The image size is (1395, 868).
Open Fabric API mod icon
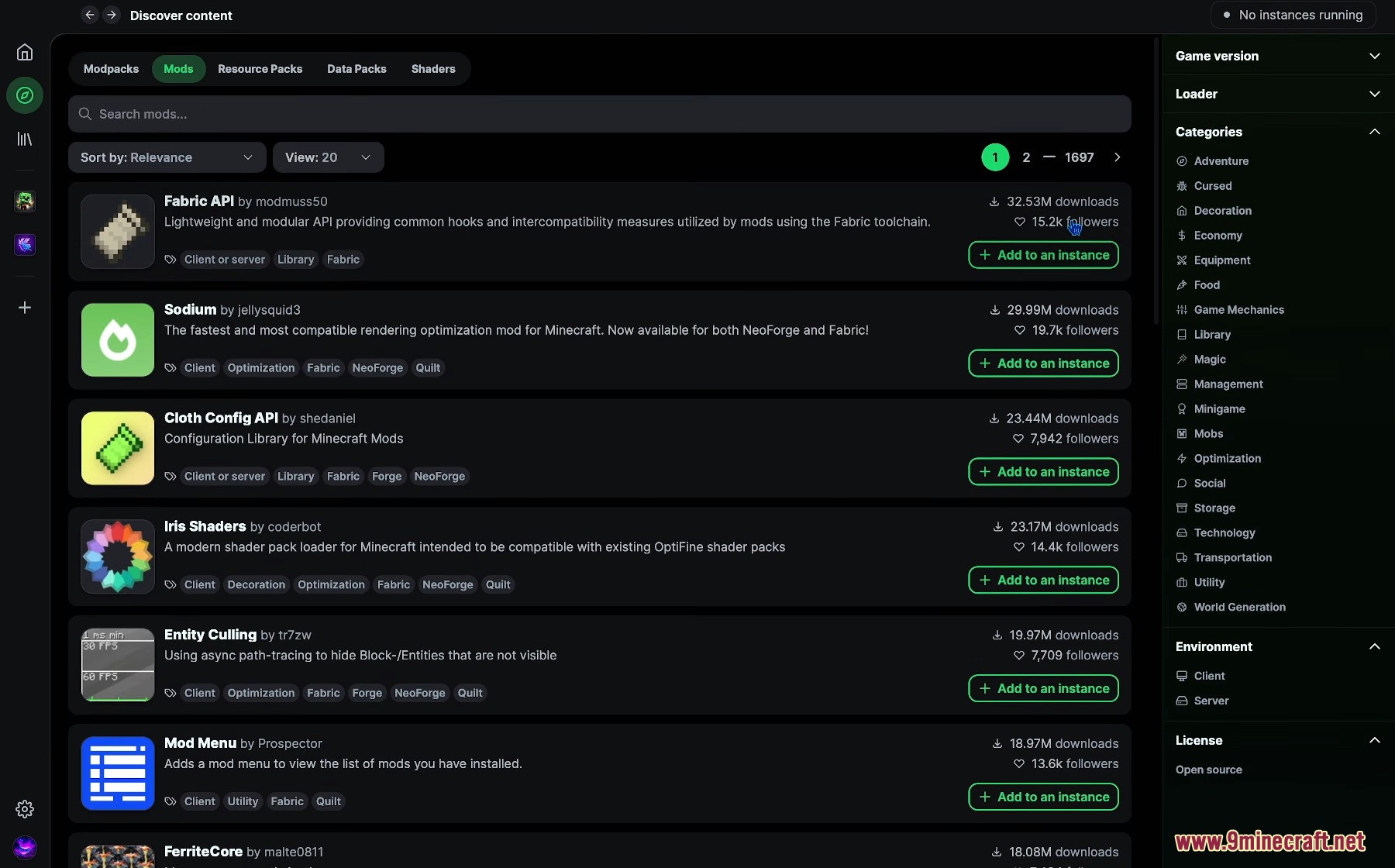(x=118, y=232)
